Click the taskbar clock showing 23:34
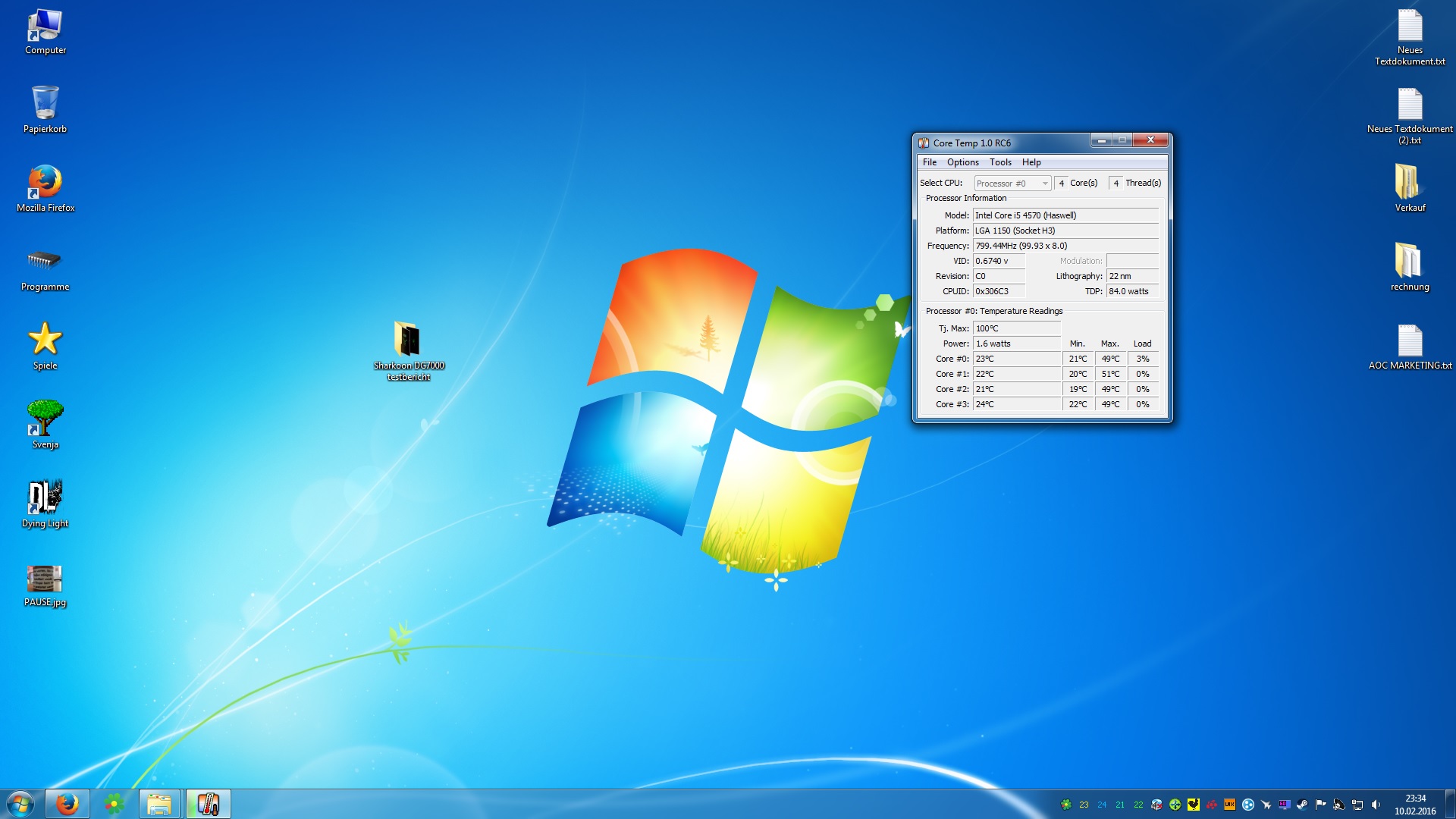This screenshot has height=819, width=1456. [1415, 805]
